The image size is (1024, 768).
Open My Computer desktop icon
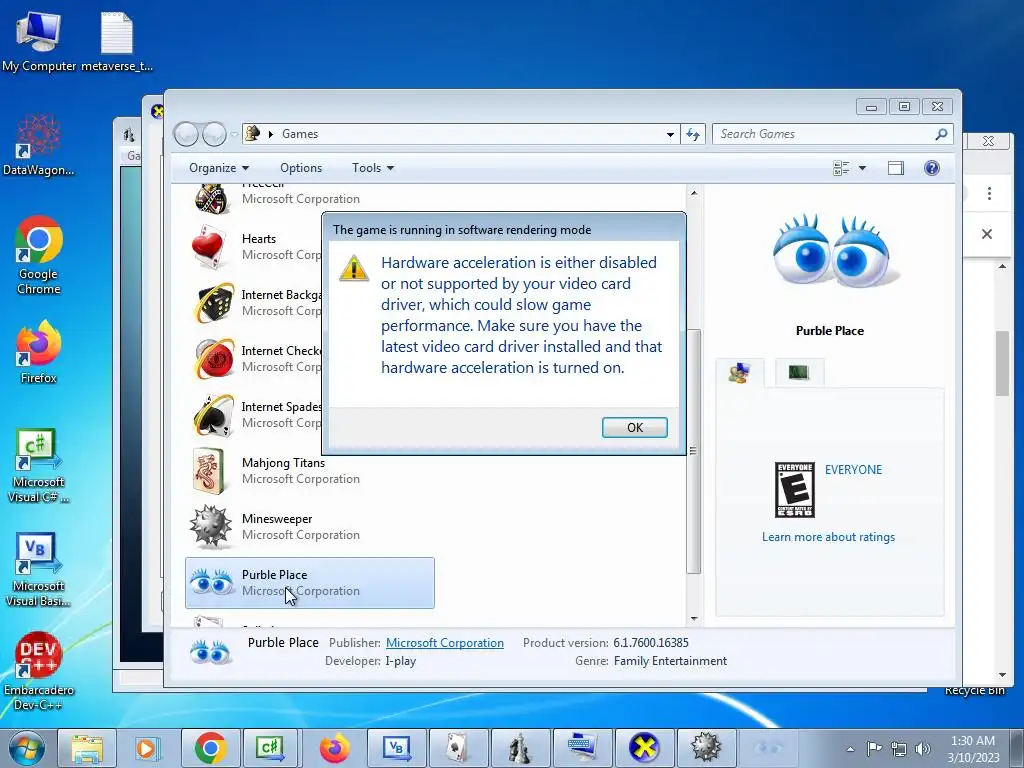(x=39, y=40)
